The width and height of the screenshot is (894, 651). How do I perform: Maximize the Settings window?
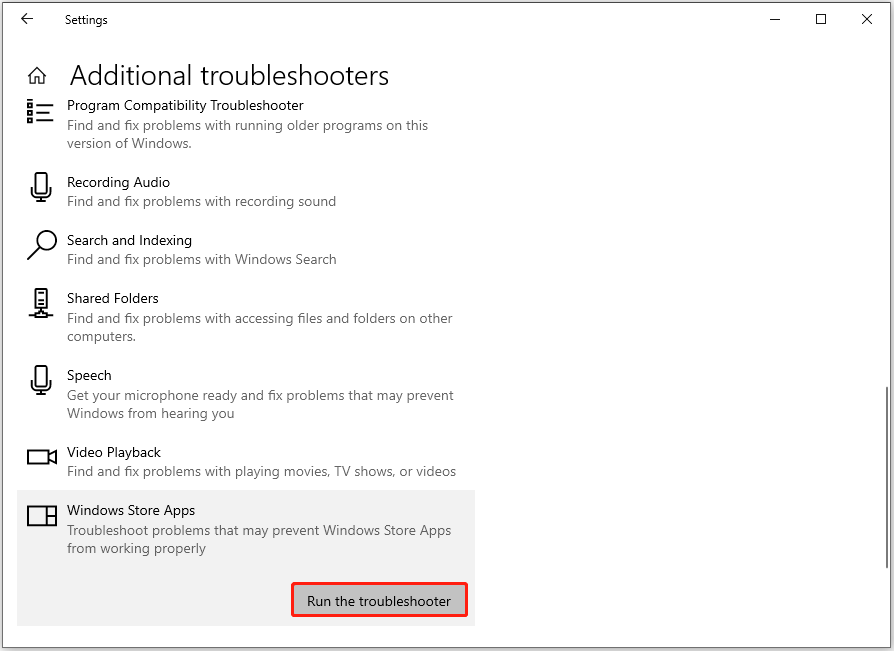(821, 19)
